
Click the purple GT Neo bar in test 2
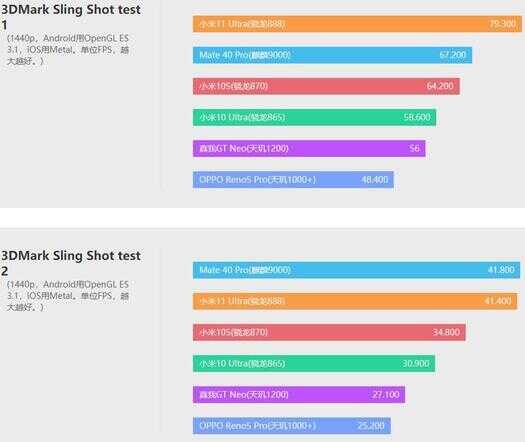[x=299, y=394]
